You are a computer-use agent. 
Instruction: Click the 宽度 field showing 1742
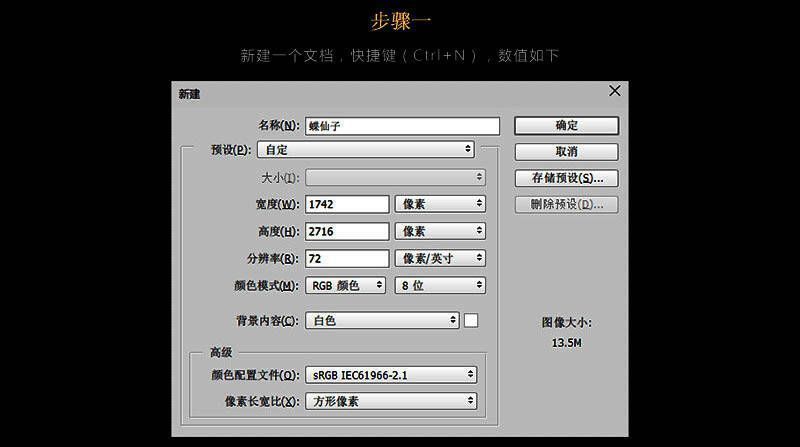click(x=347, y=204)
